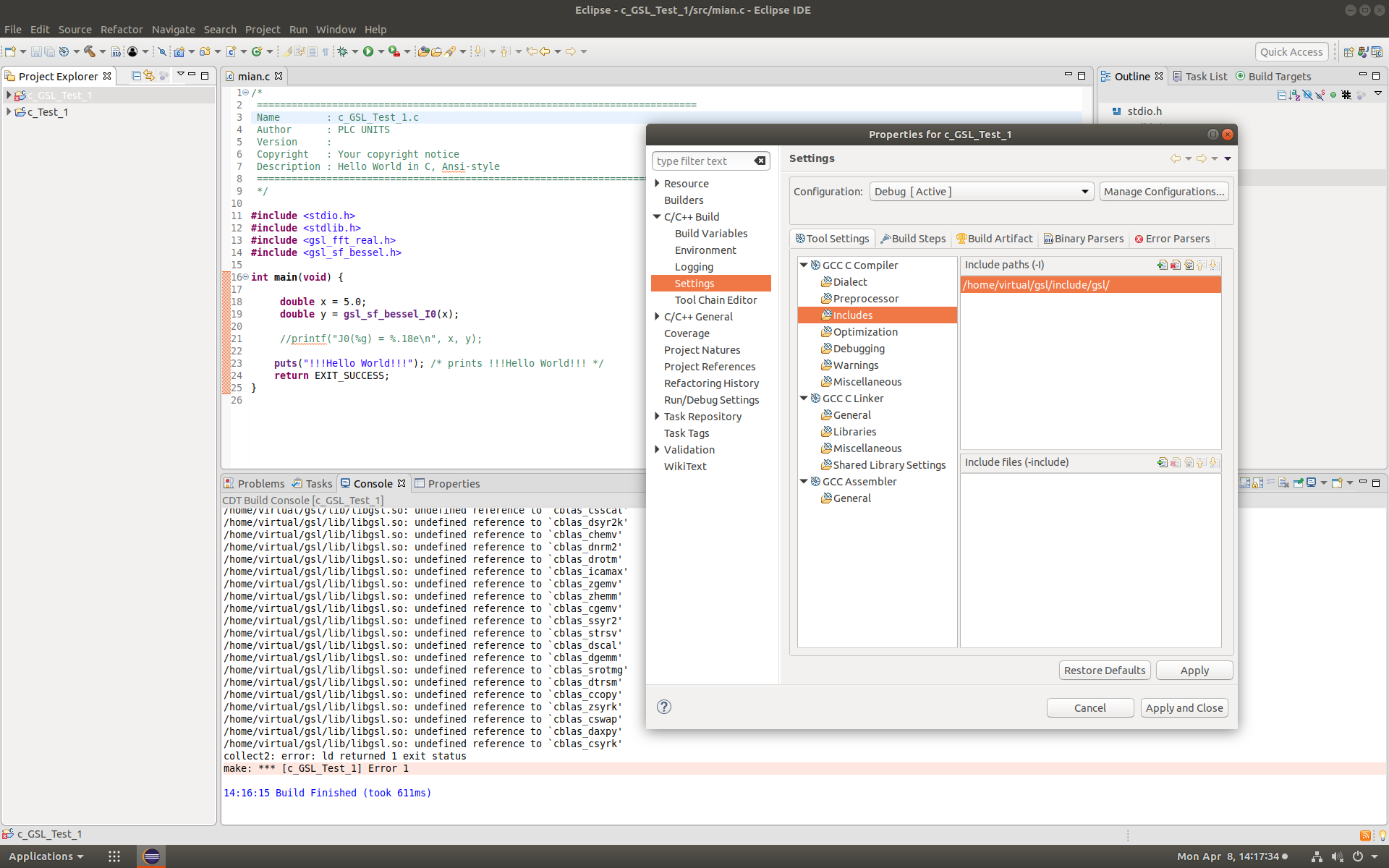Image resolution: width=1389 pixels, height=868 pixels.
Task: Click the Debug bug icon in toolbar
Action: point(343,51)
